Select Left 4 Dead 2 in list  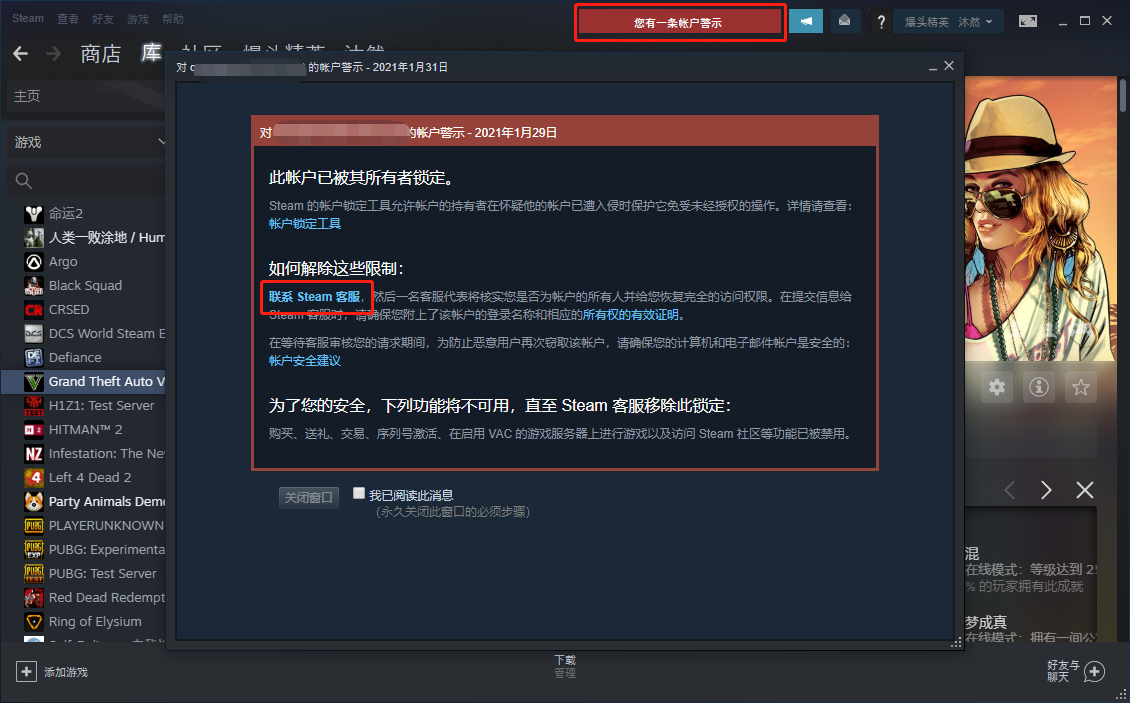click(90, 477)
